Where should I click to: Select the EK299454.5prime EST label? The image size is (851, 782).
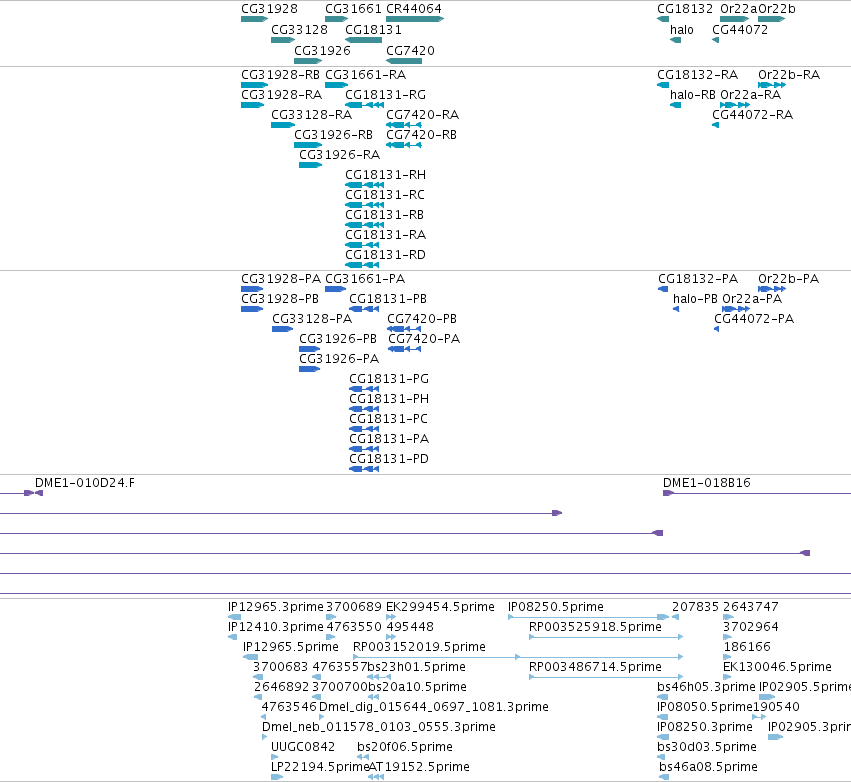coord(440,607)
